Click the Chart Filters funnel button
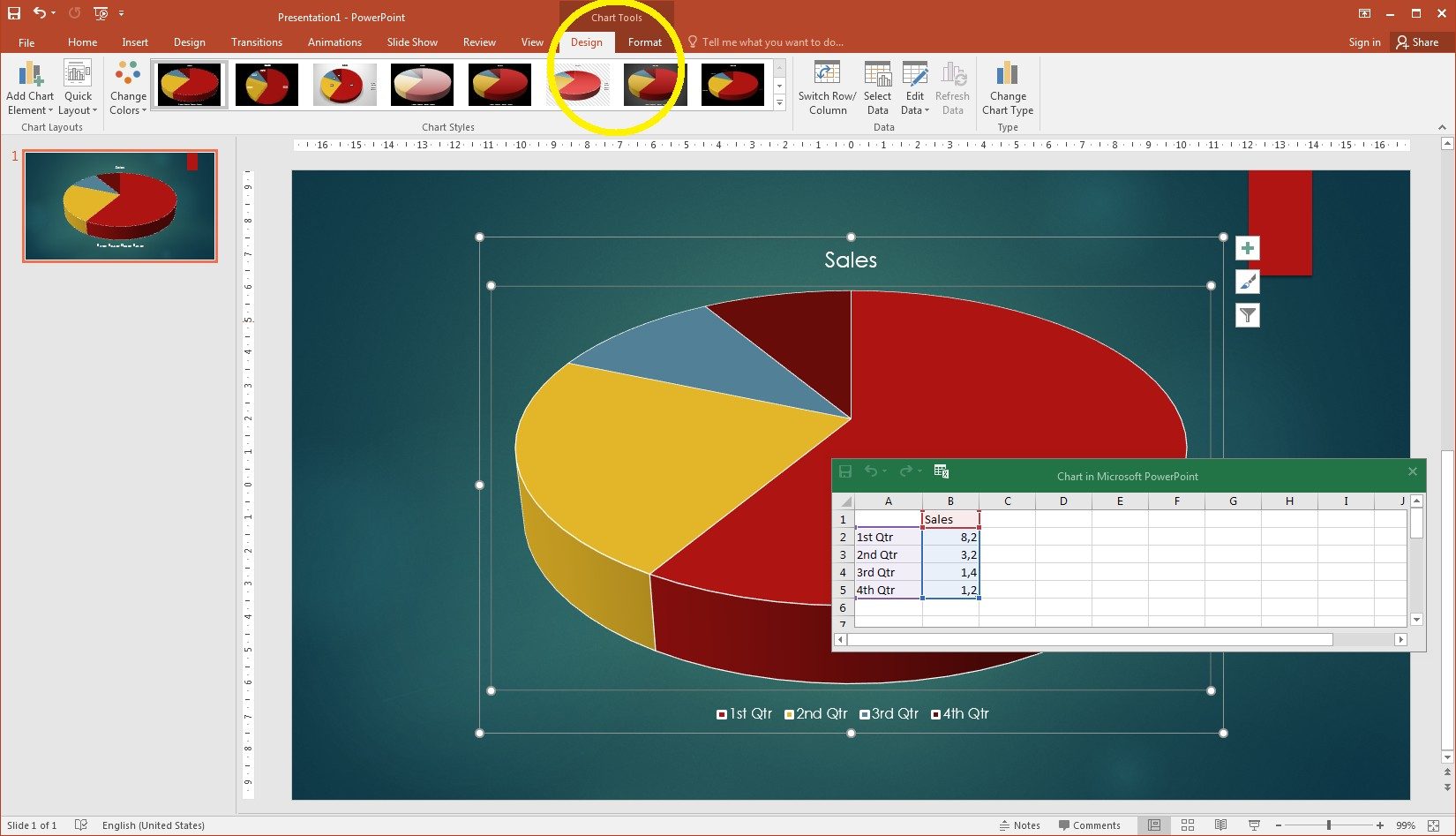 click(1247, 315)
